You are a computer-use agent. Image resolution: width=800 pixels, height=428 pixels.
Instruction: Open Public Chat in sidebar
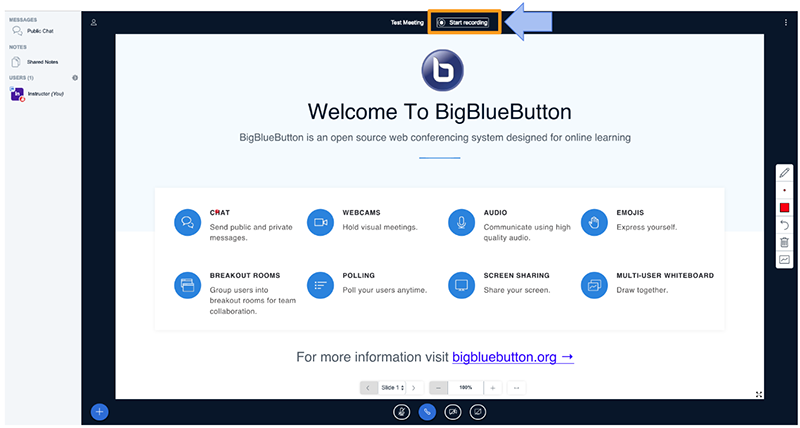click(x=34, y=31)
